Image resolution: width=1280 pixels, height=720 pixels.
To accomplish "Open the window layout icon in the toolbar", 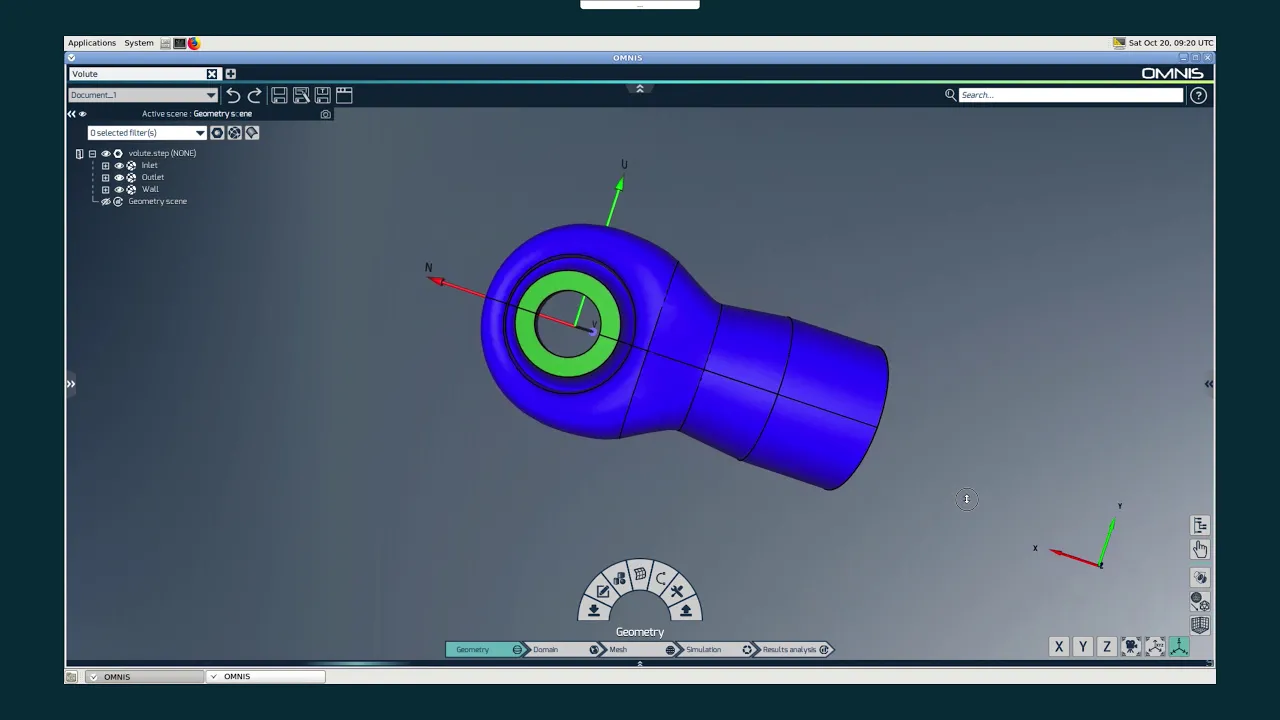I will (x=344, y=95).
